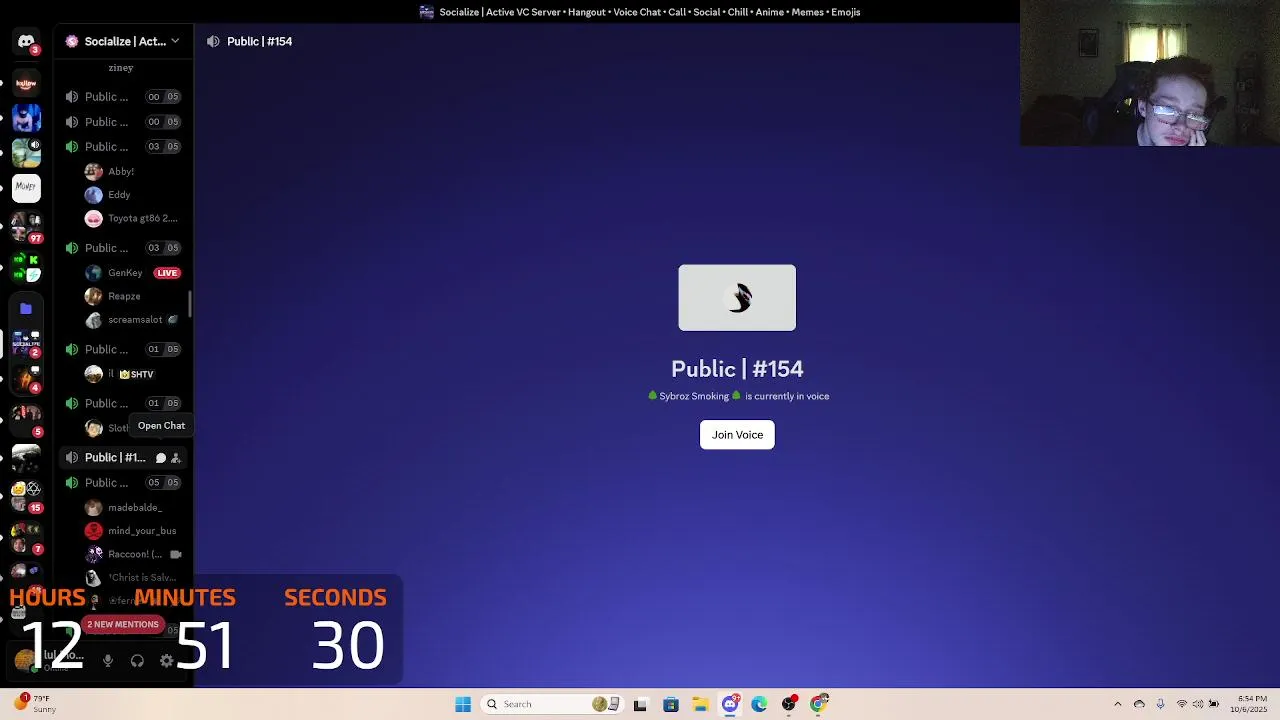Viewport: 1280px width, 720px height.
Task: Click the Public #154 channel thumbnail
Action: tap(737, 298)
